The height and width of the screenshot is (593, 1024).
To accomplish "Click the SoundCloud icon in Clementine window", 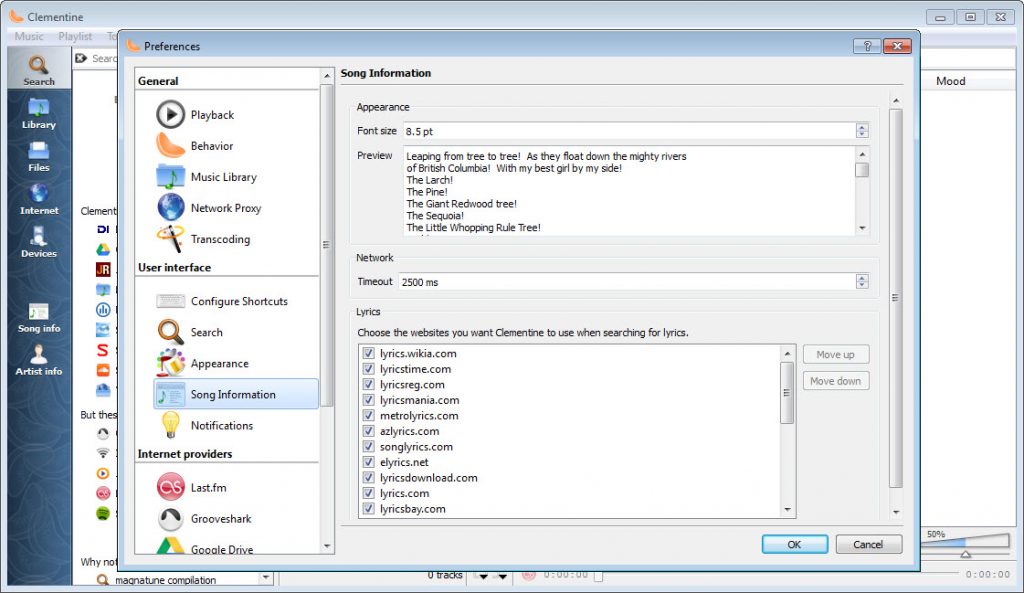I will (x=103, y=370).
